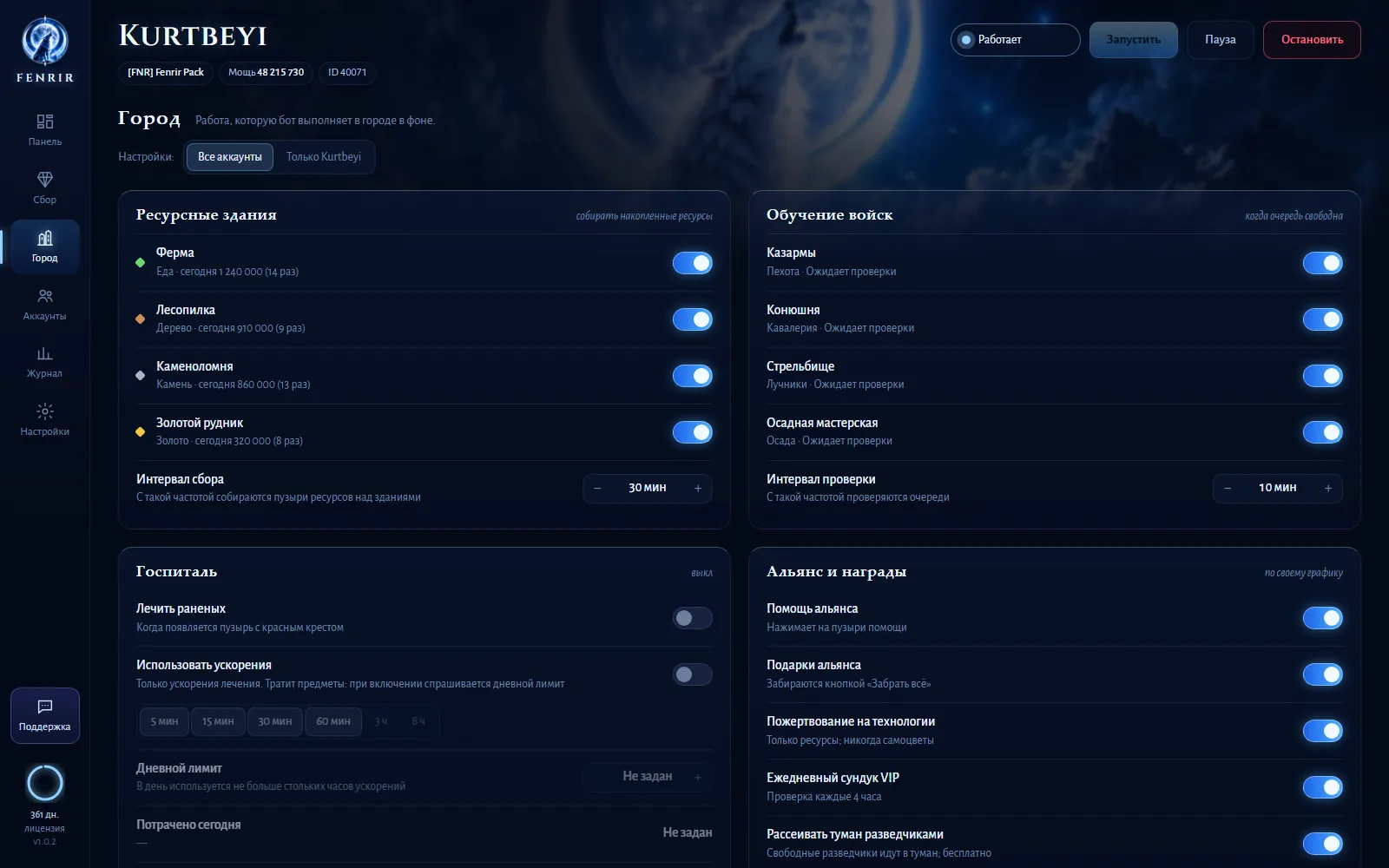Disable the Лесопилка switch
The height and width of the screenshot is (868, 1389).
pyautogui.click(x=693, y=319)
